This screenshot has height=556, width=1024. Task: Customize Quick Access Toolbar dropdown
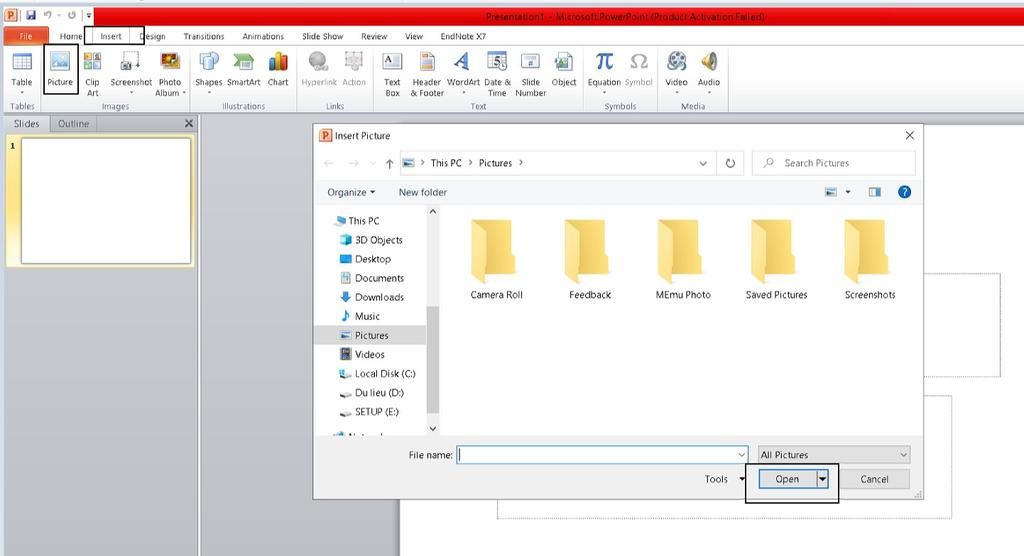pyautogui.click(x=89, y=15)
